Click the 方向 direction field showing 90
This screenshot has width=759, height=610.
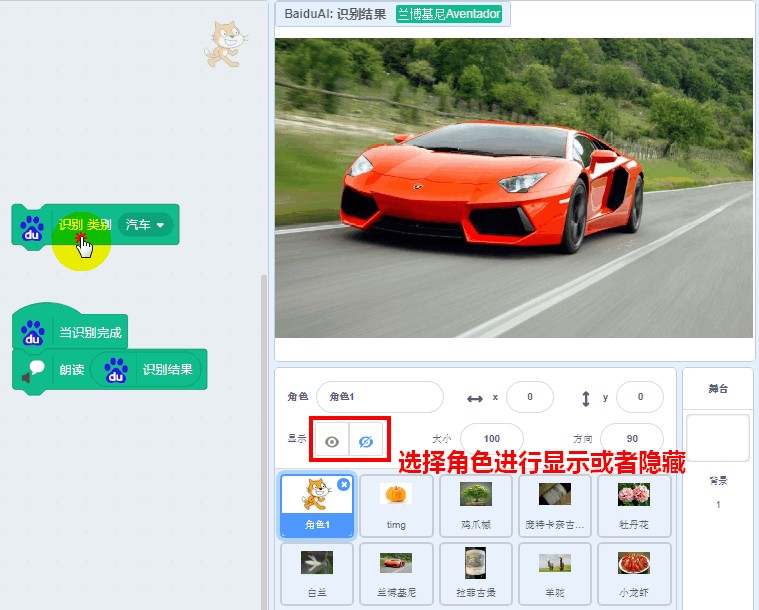(x=632, y=438)
